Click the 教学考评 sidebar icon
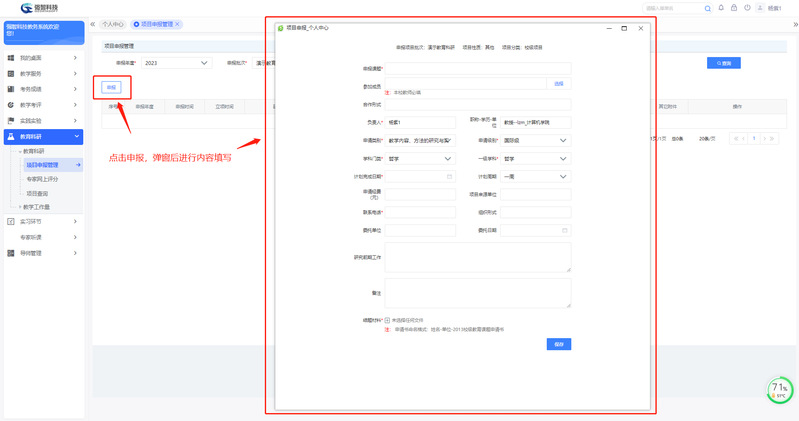Viewport: 799px width, 421px height. 11,105
